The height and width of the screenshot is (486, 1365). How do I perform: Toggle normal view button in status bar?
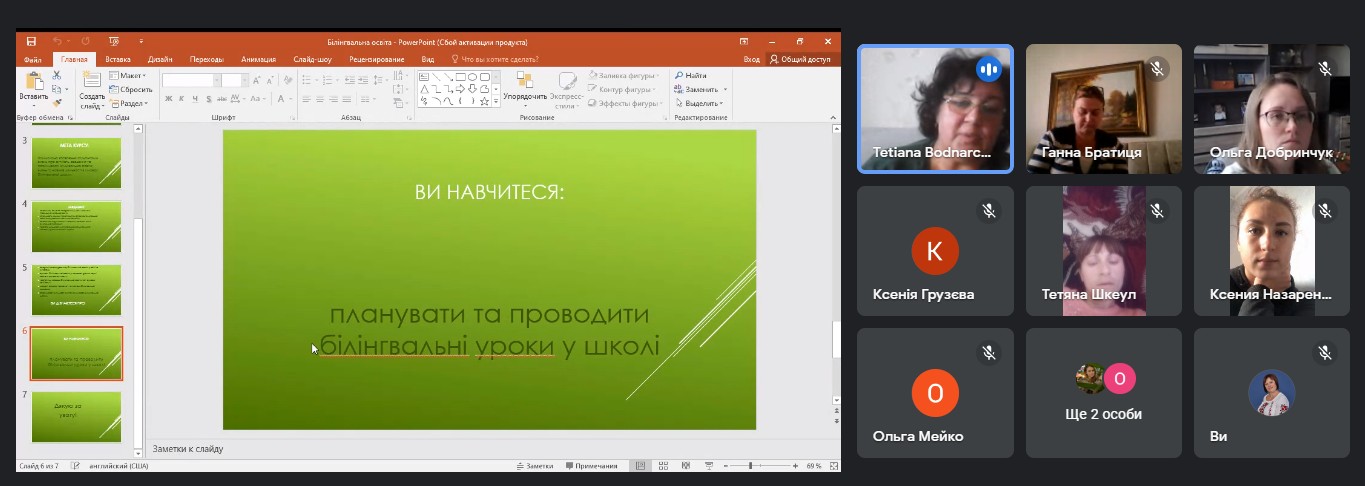point(640,466)
